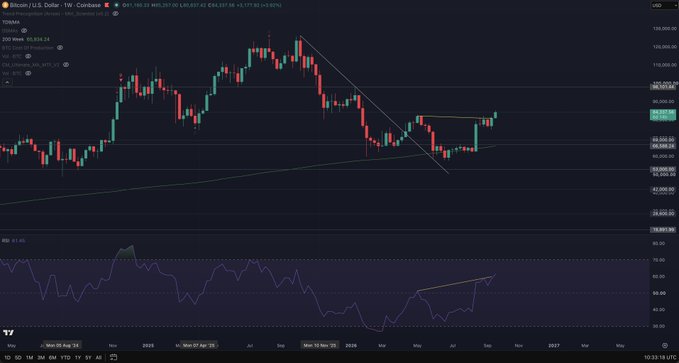Click the Mon 05 Aug '24 date marker
This screenshot has height=363, width=679.
[x=63, y=345]
